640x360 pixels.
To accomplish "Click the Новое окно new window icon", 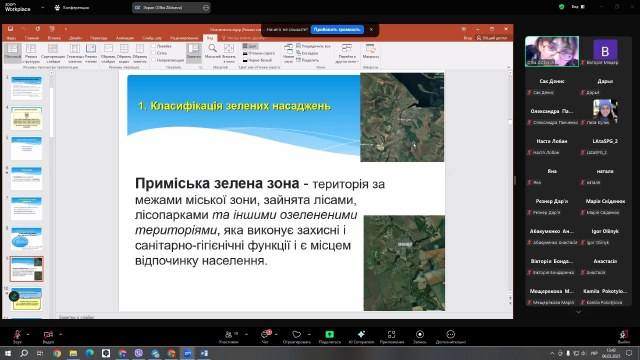I will [x=289, y=53].
